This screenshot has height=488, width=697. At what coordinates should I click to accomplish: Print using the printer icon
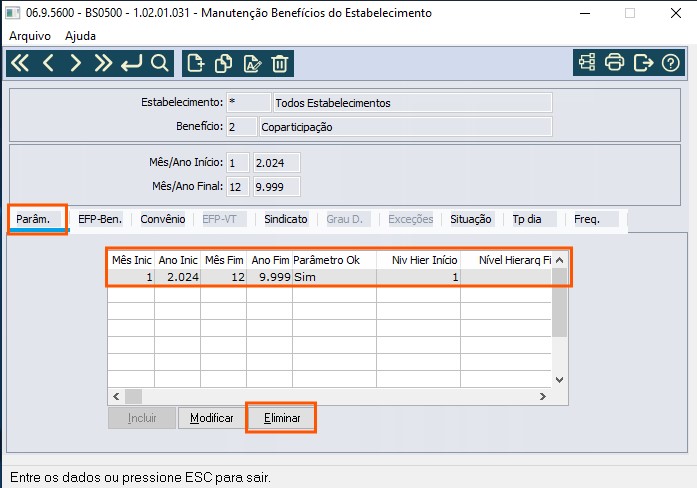(x=614, y=63)
